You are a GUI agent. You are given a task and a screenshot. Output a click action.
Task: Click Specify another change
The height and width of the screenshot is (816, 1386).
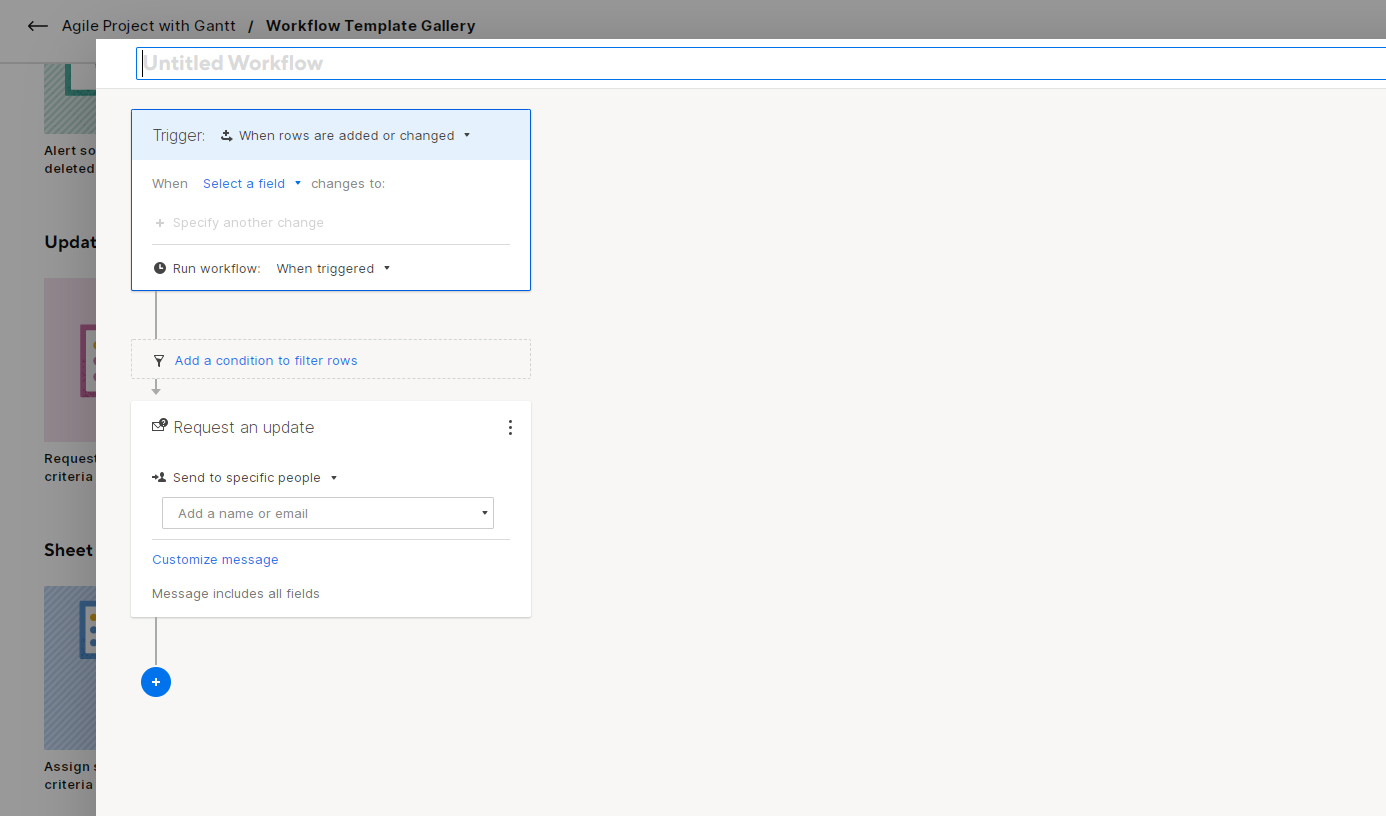point(248,223)
